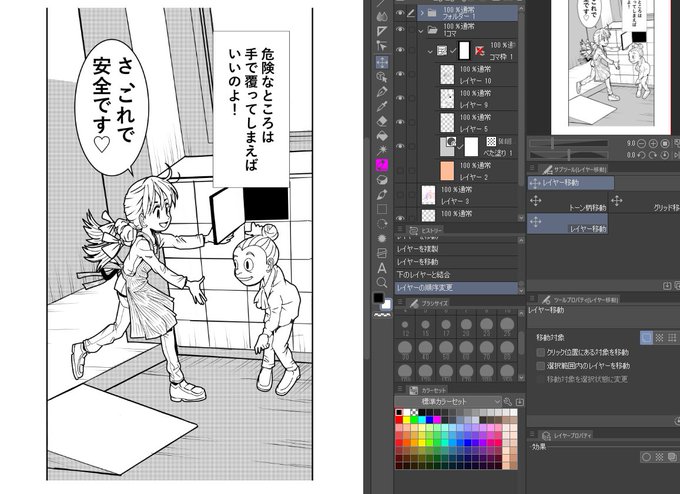
Task: Reset the canvas rotation in Navigator
Action: 665,155
